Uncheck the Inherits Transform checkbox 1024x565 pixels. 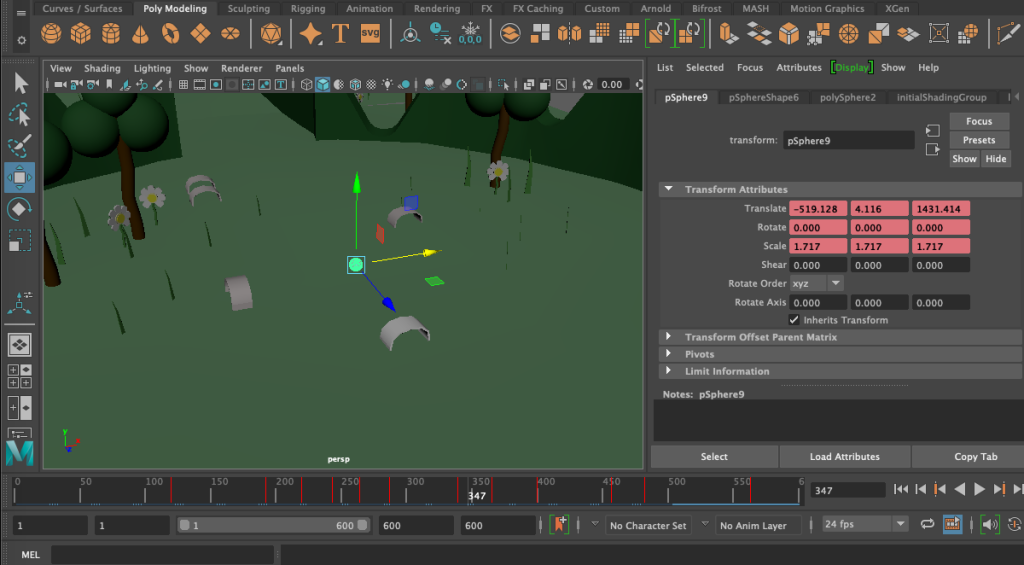pos(794,320)
